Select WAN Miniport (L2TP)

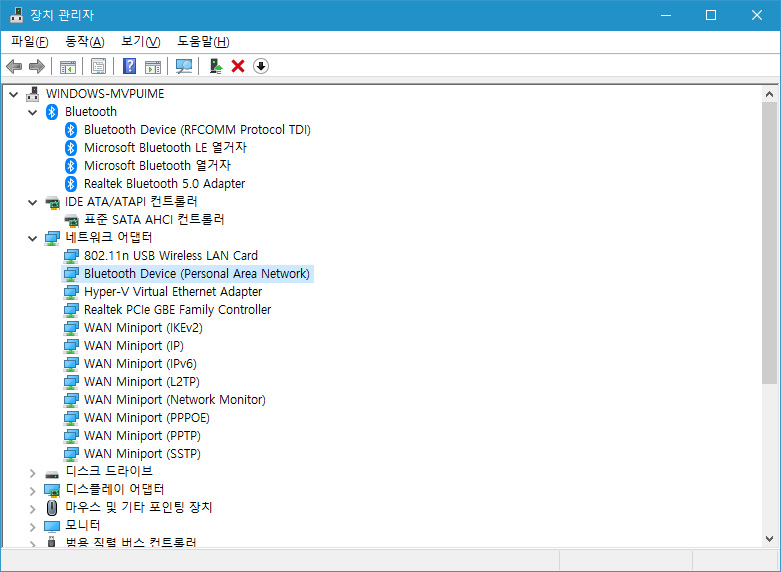pos(142,381)
